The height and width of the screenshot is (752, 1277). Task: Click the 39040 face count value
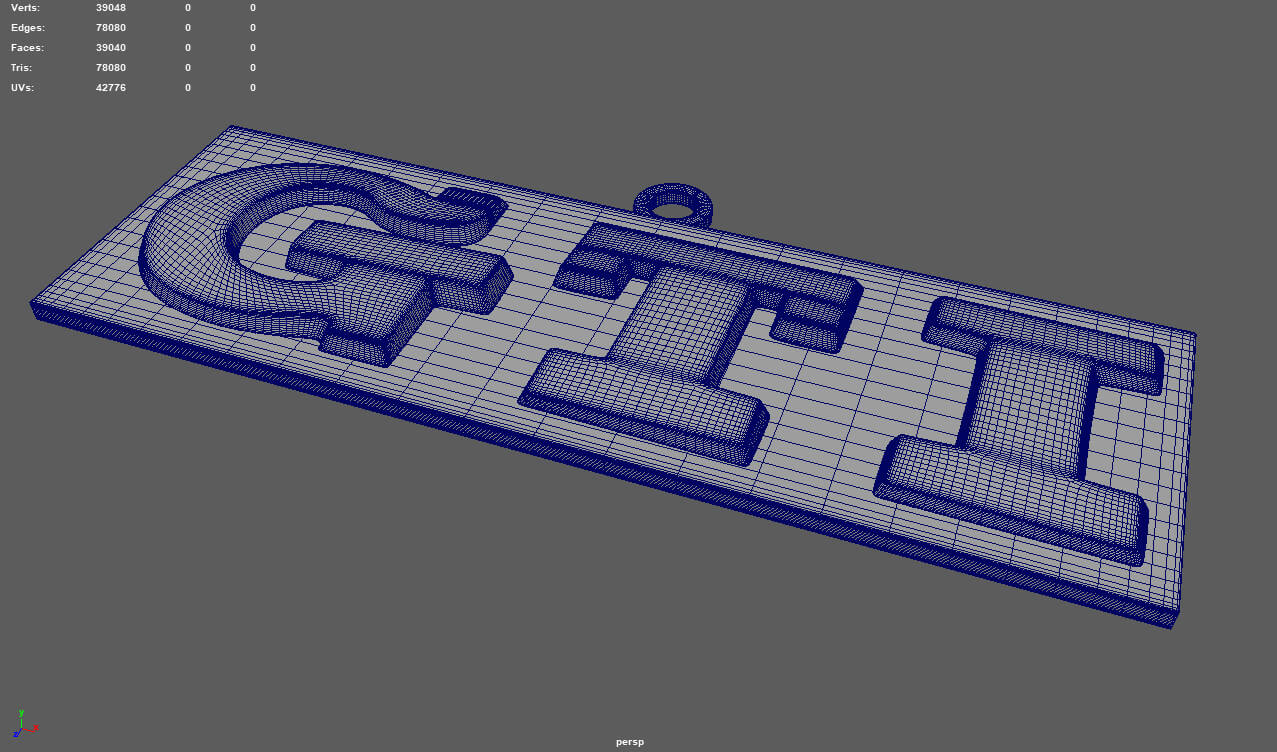coord(110,48)
